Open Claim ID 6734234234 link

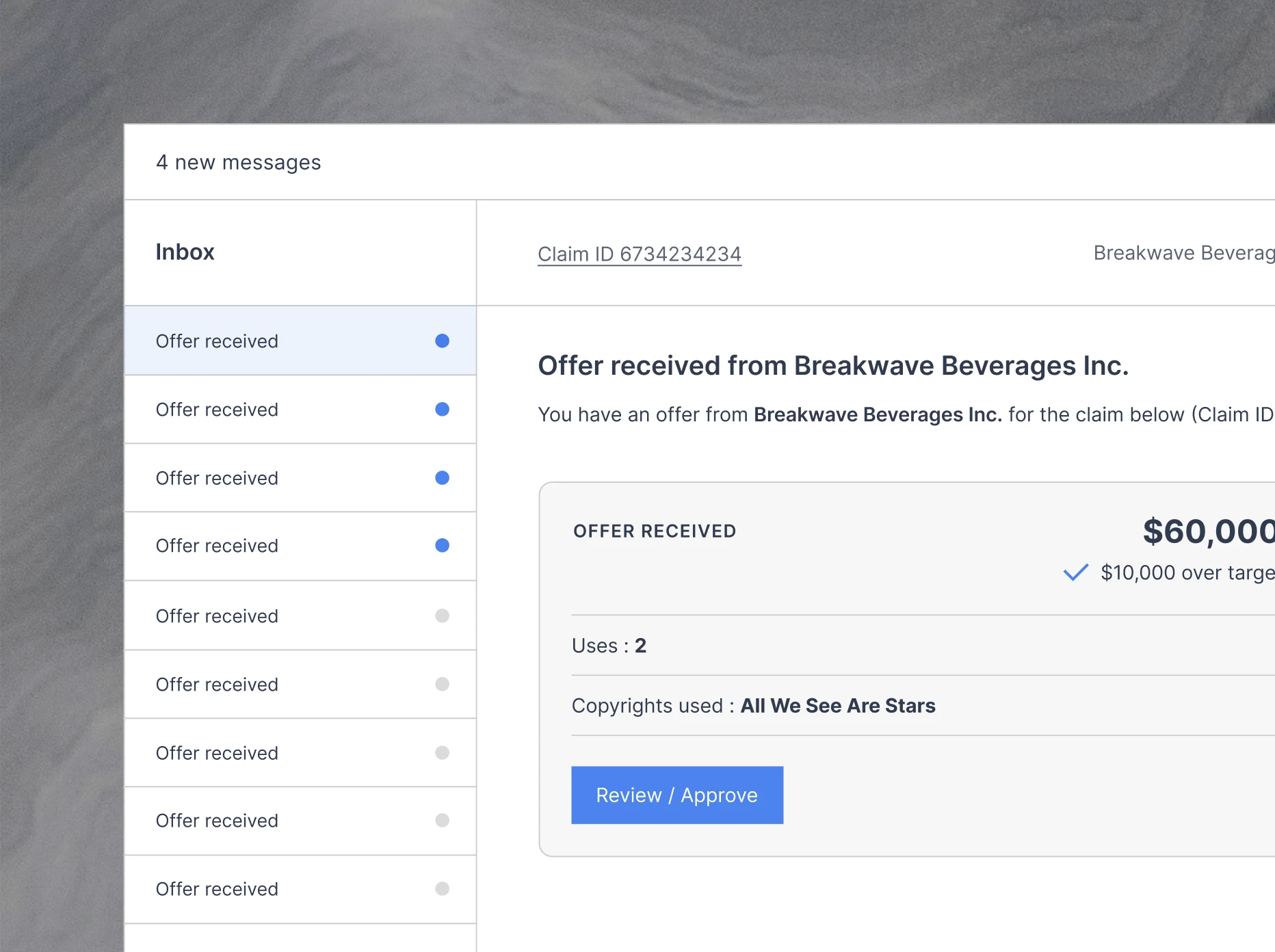[640, 254]
